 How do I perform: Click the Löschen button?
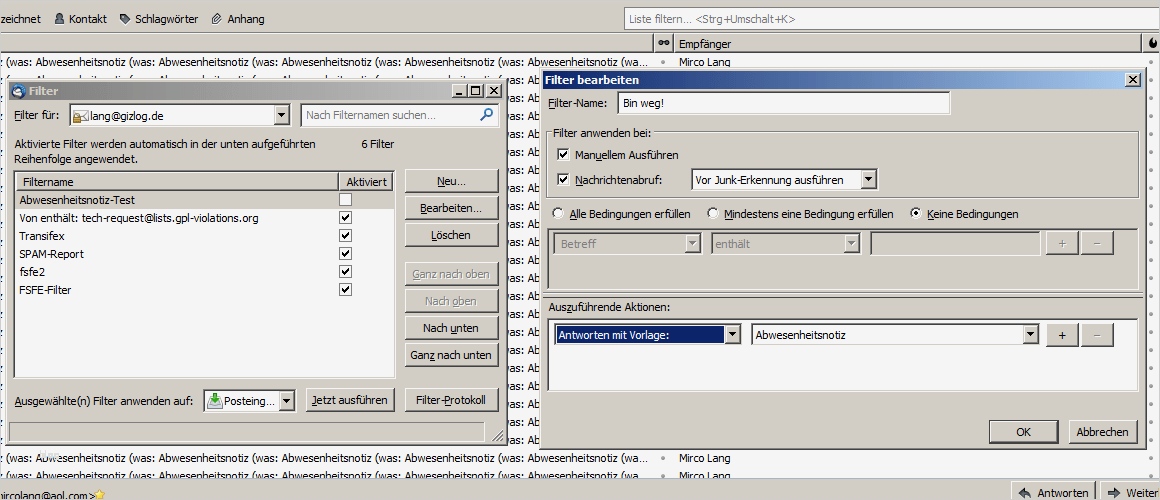point(451,235)
